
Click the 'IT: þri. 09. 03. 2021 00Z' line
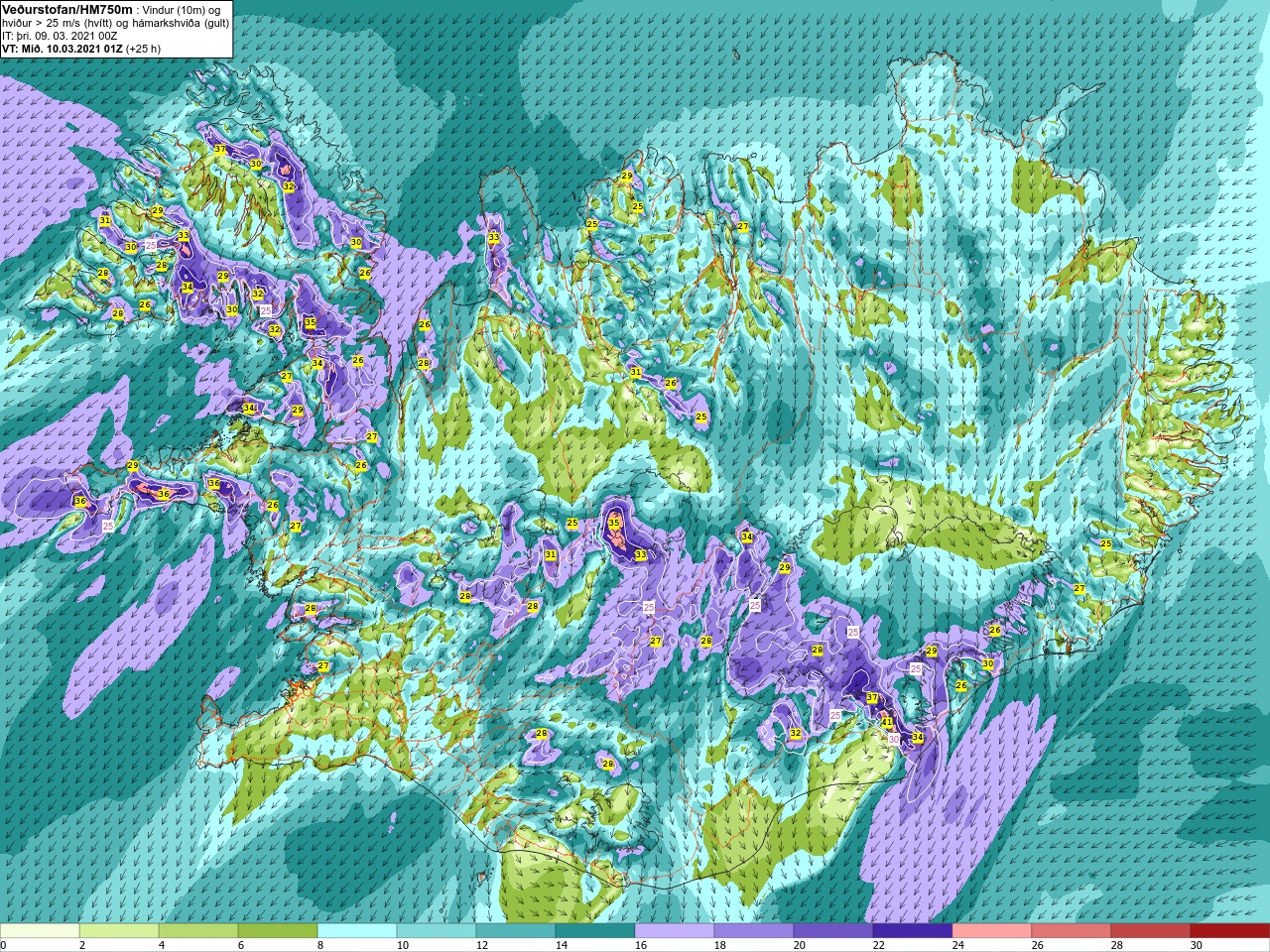[60, 36]
